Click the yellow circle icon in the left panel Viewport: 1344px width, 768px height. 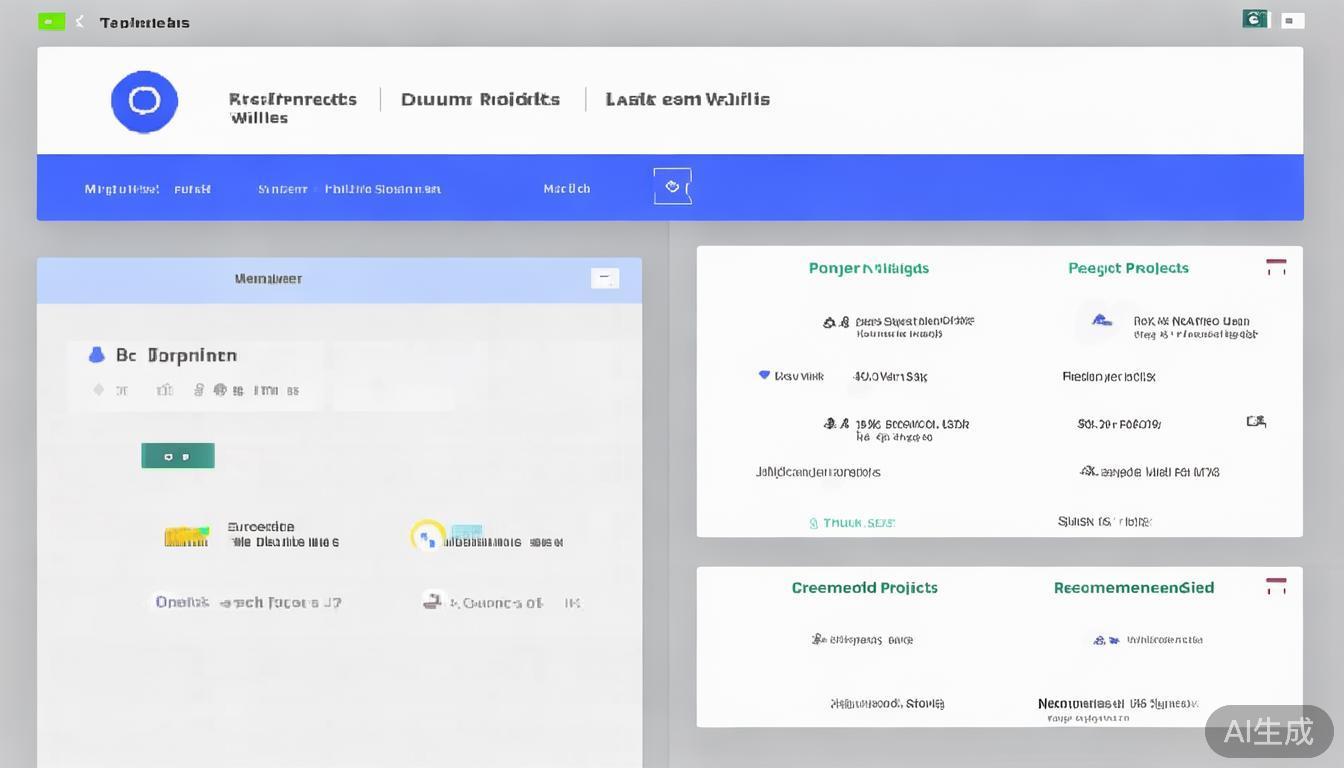[x=428, y=535]
